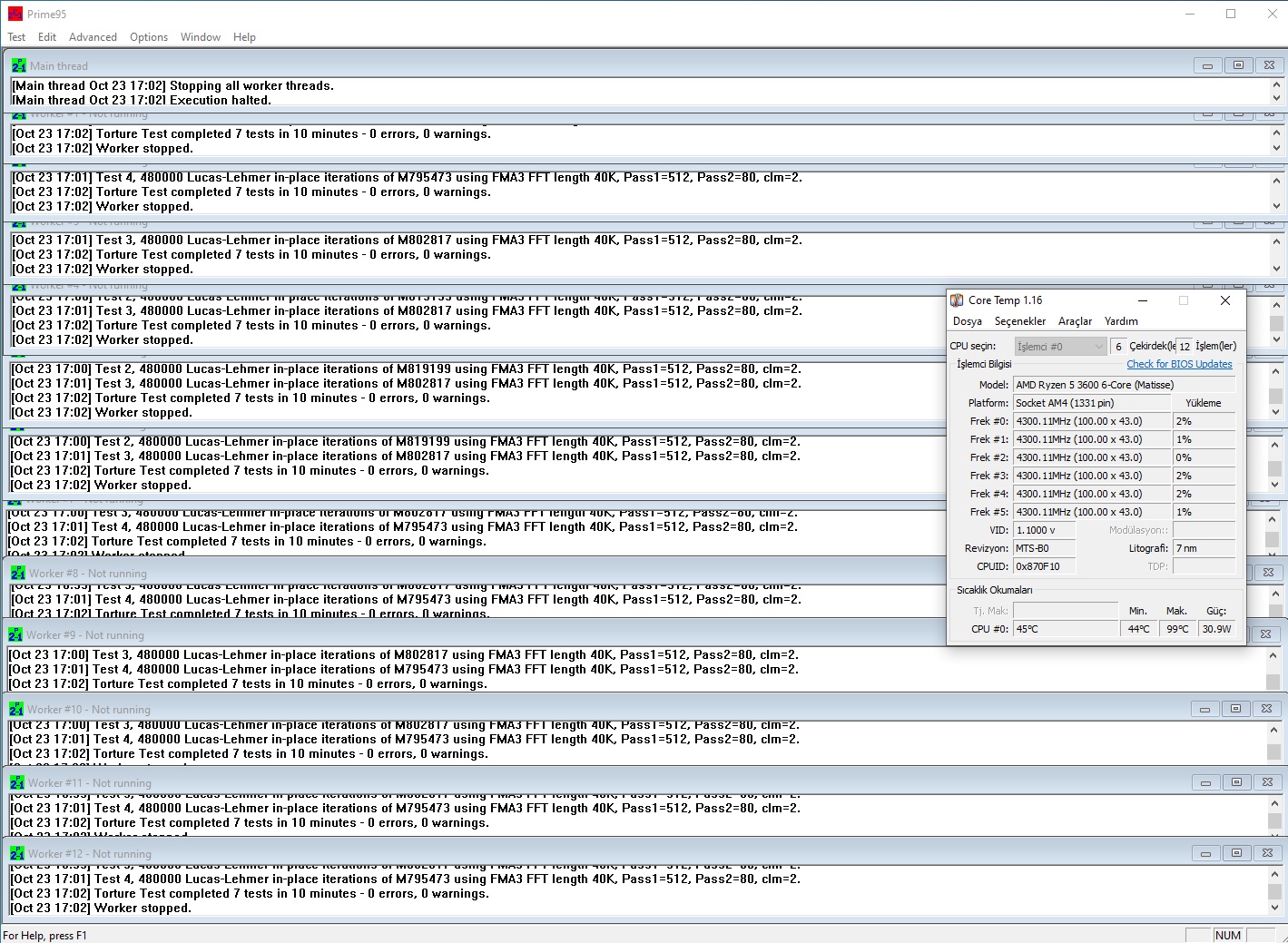Close the Worker #12 child window
1288x943 pixels.
pos(1267,853)
